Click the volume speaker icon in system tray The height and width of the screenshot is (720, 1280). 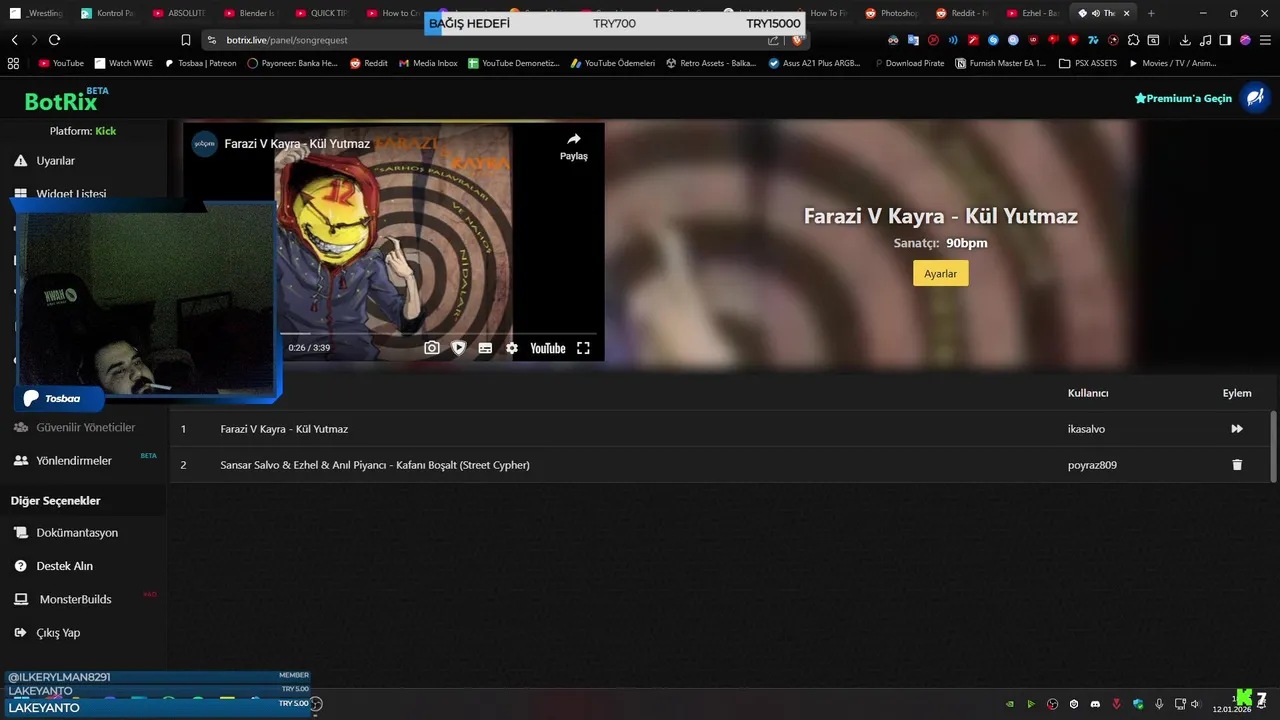1196,704
